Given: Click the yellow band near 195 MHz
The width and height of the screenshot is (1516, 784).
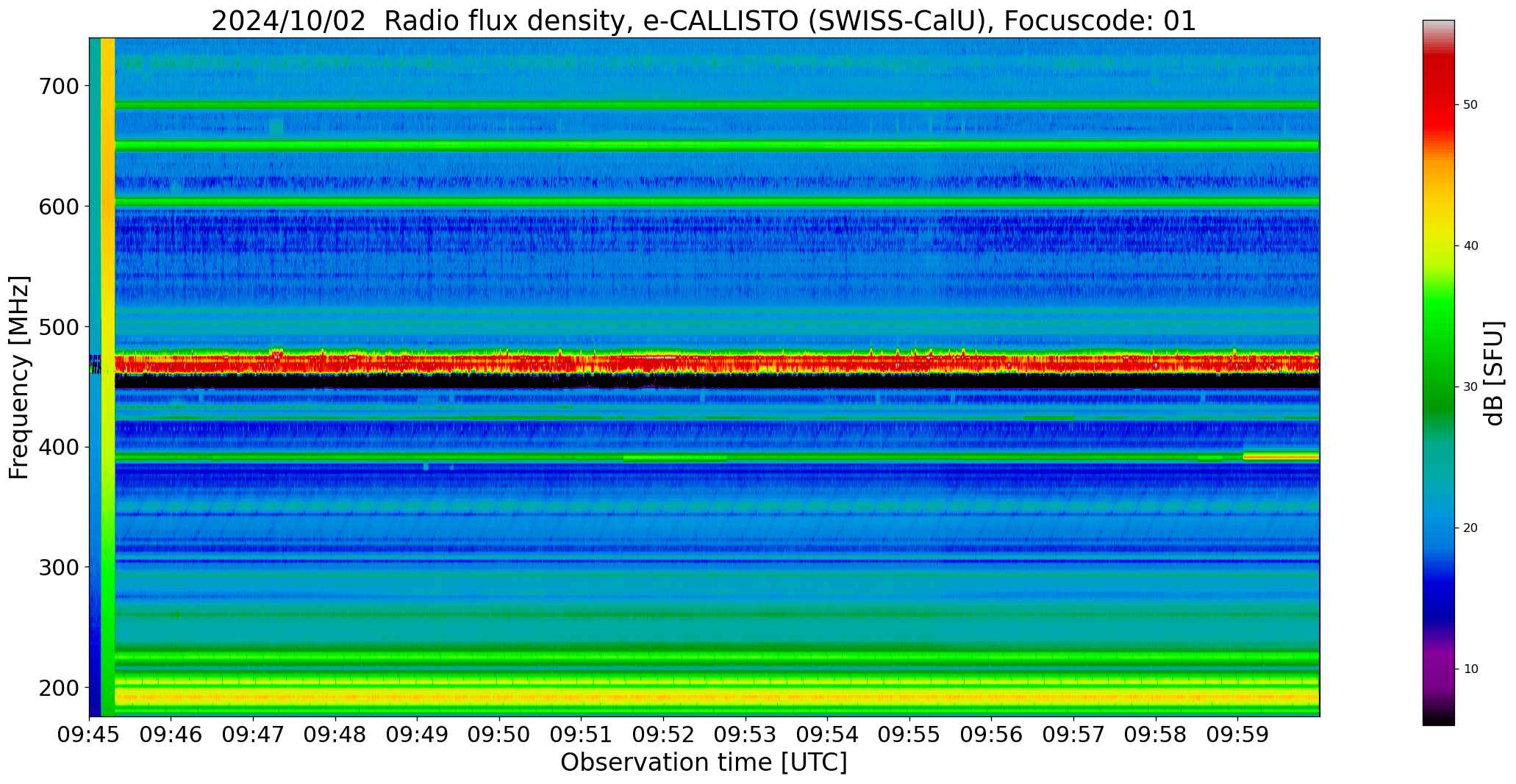Looking at the screenshot, I should 717,696.
